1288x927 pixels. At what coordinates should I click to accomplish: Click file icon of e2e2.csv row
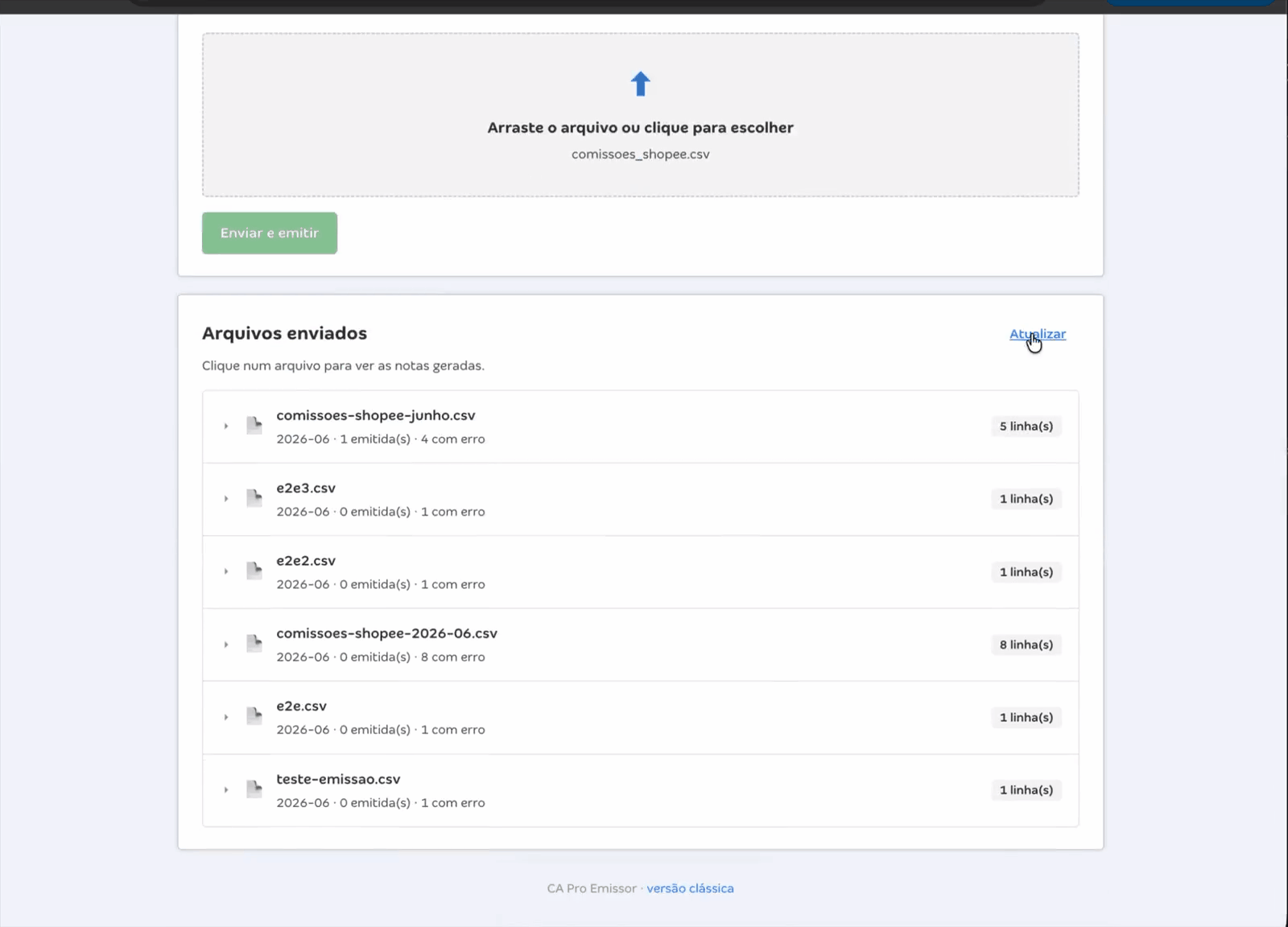(254, 571)
